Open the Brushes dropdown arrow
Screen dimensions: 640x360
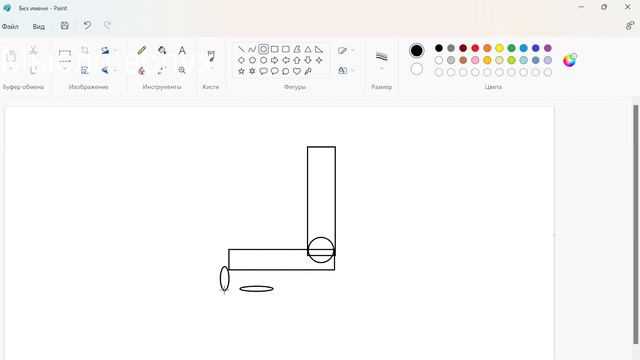(x=211, y=69)
